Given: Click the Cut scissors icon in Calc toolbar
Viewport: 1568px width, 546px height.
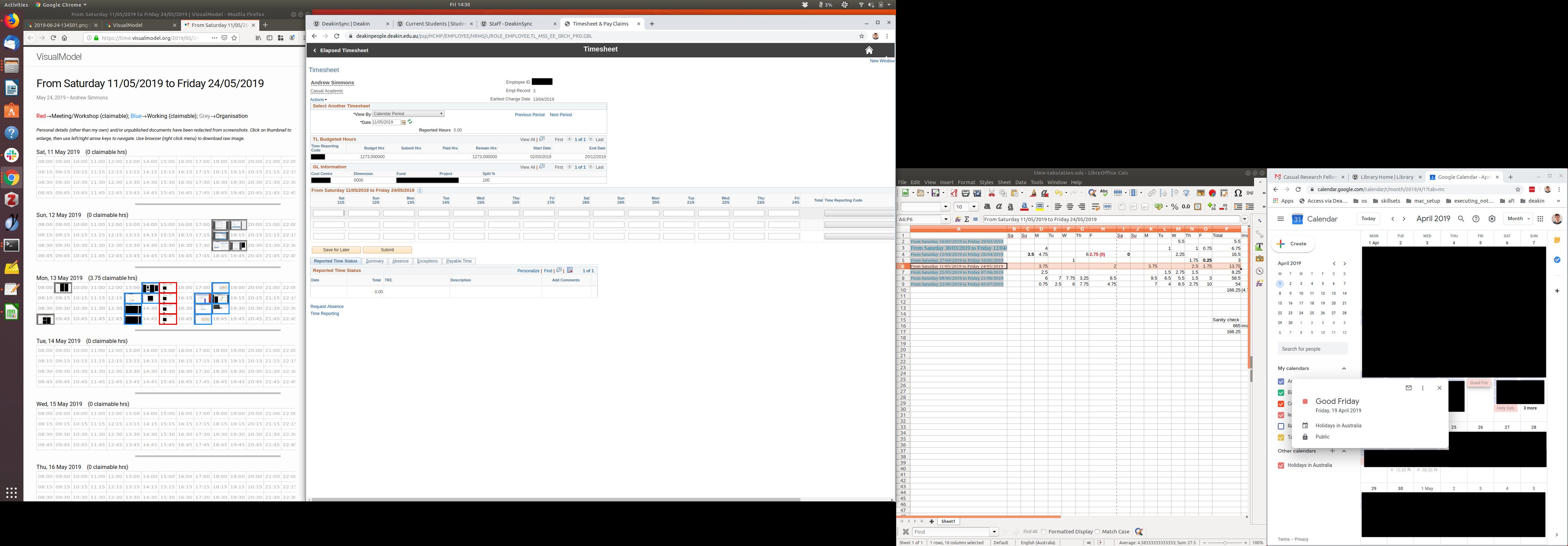Looking at the screenshot, I should 992,193.
